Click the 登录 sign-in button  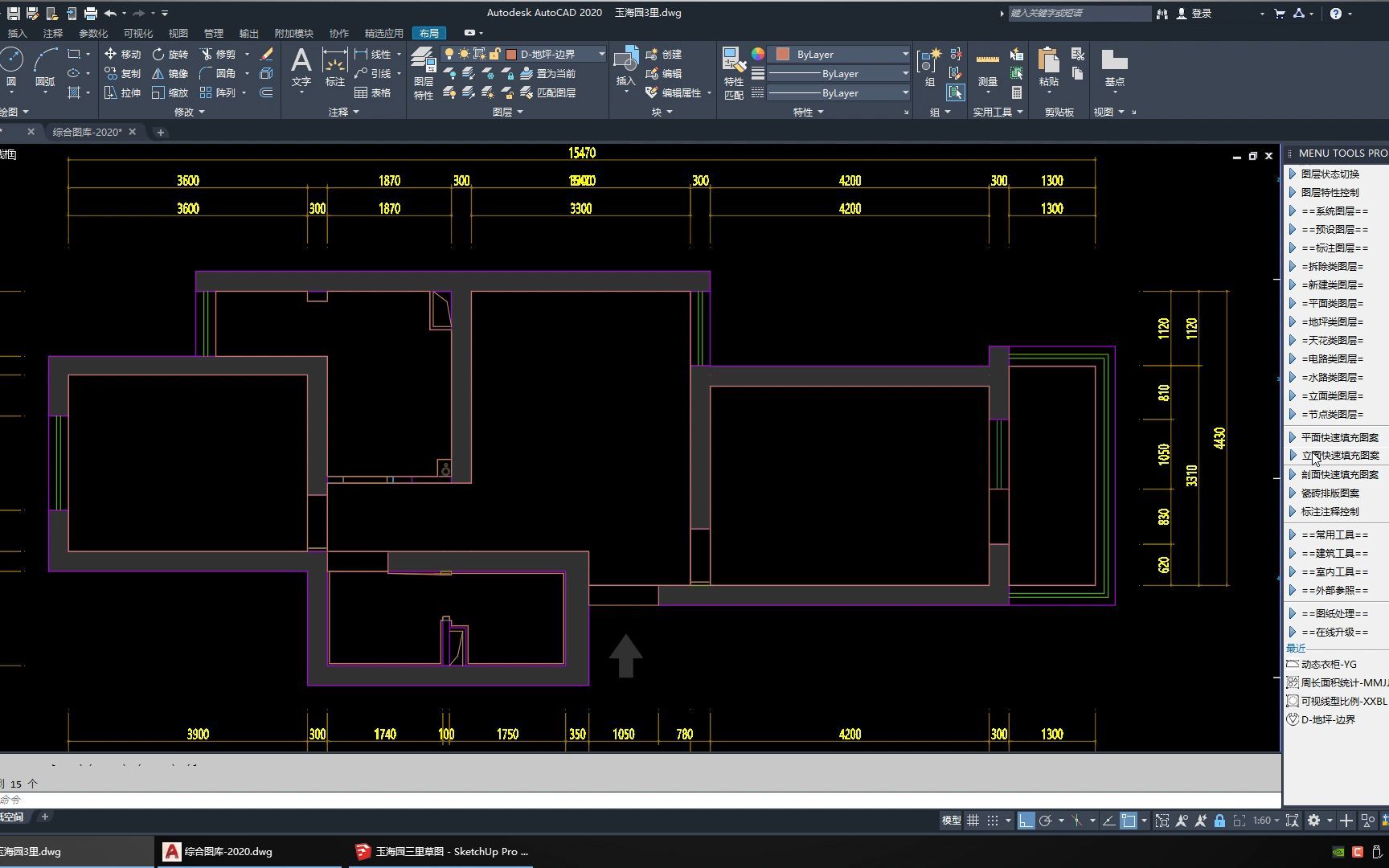[x=1194, y=14]
